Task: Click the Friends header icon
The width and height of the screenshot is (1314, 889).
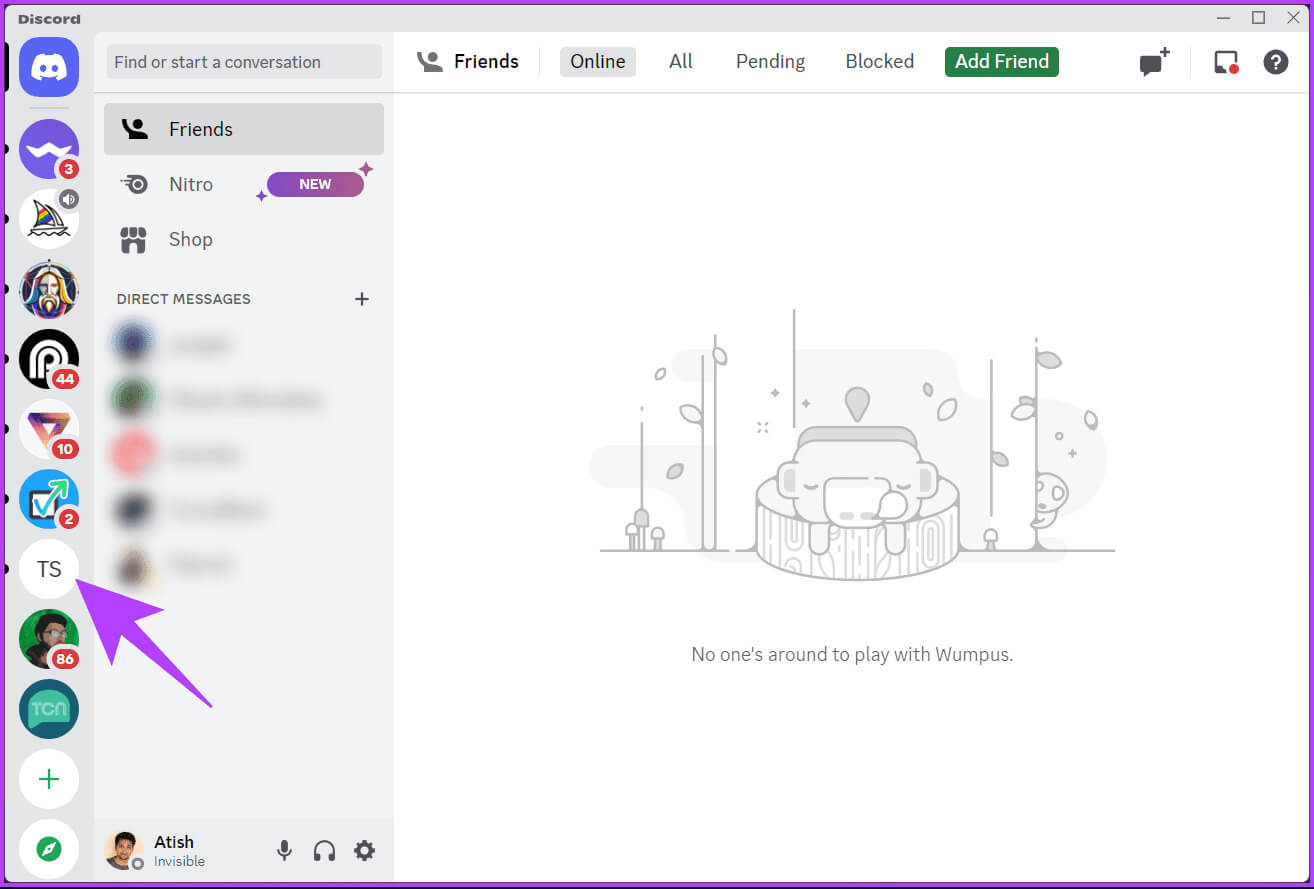Action: pyautogui.click(x=430, y=62)
